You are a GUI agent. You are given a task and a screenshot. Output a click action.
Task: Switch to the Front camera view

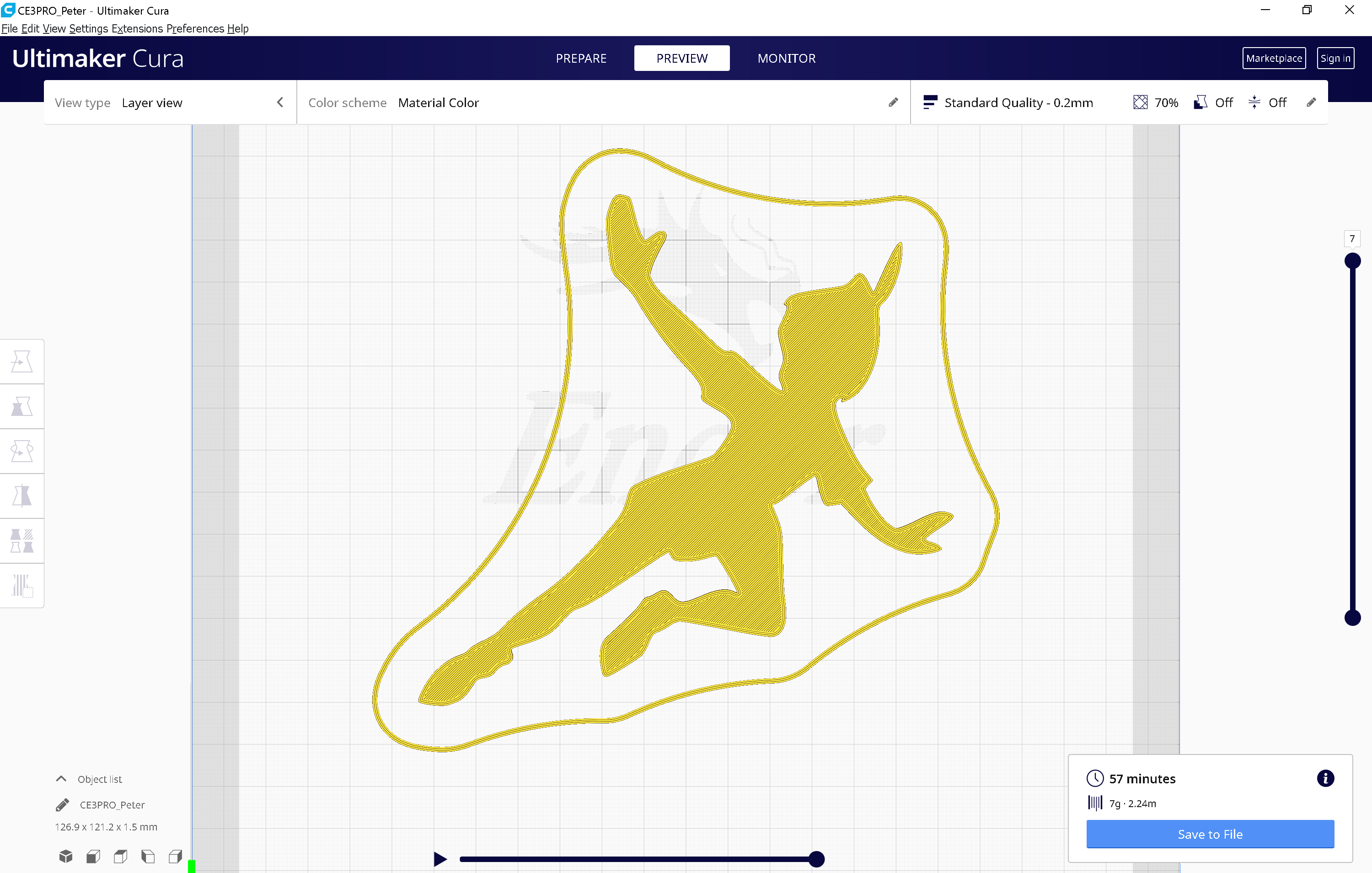click(93, 856)
